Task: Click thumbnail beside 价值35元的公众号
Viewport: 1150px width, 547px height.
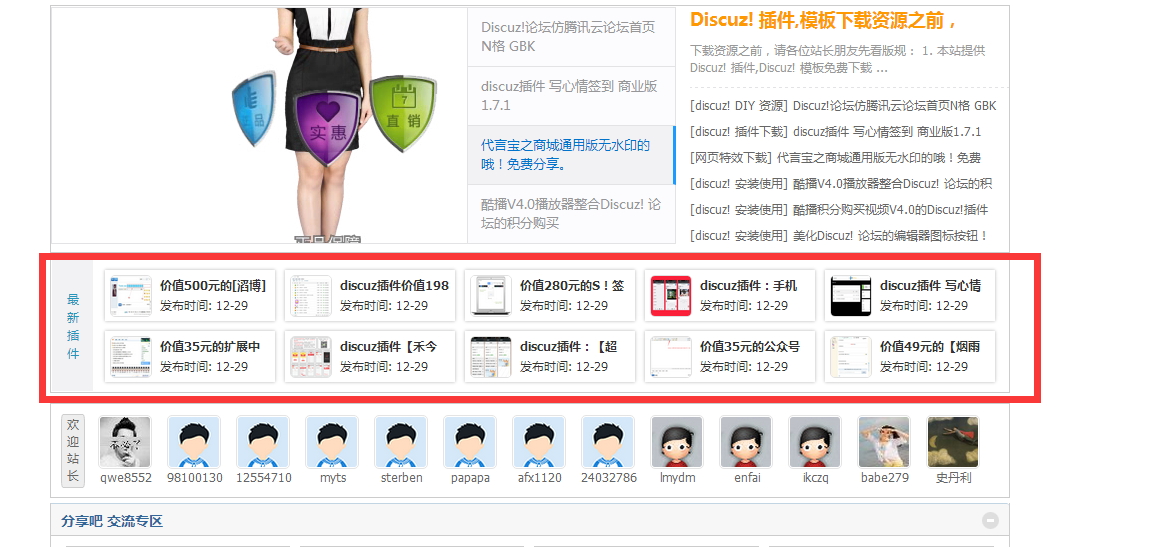Action: tap(671, 357)
